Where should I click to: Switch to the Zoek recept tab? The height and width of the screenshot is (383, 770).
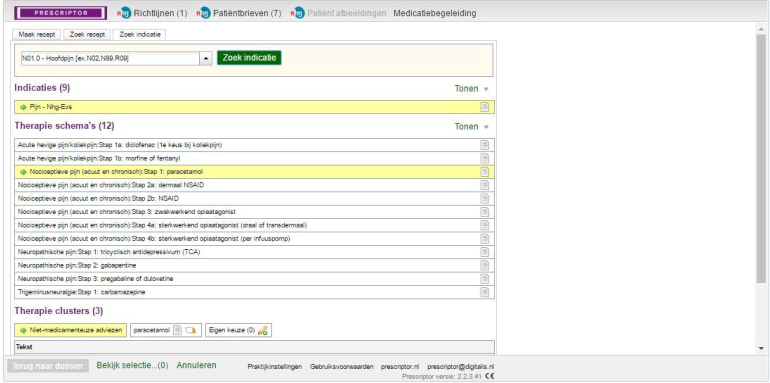click(x=87, y=34)
